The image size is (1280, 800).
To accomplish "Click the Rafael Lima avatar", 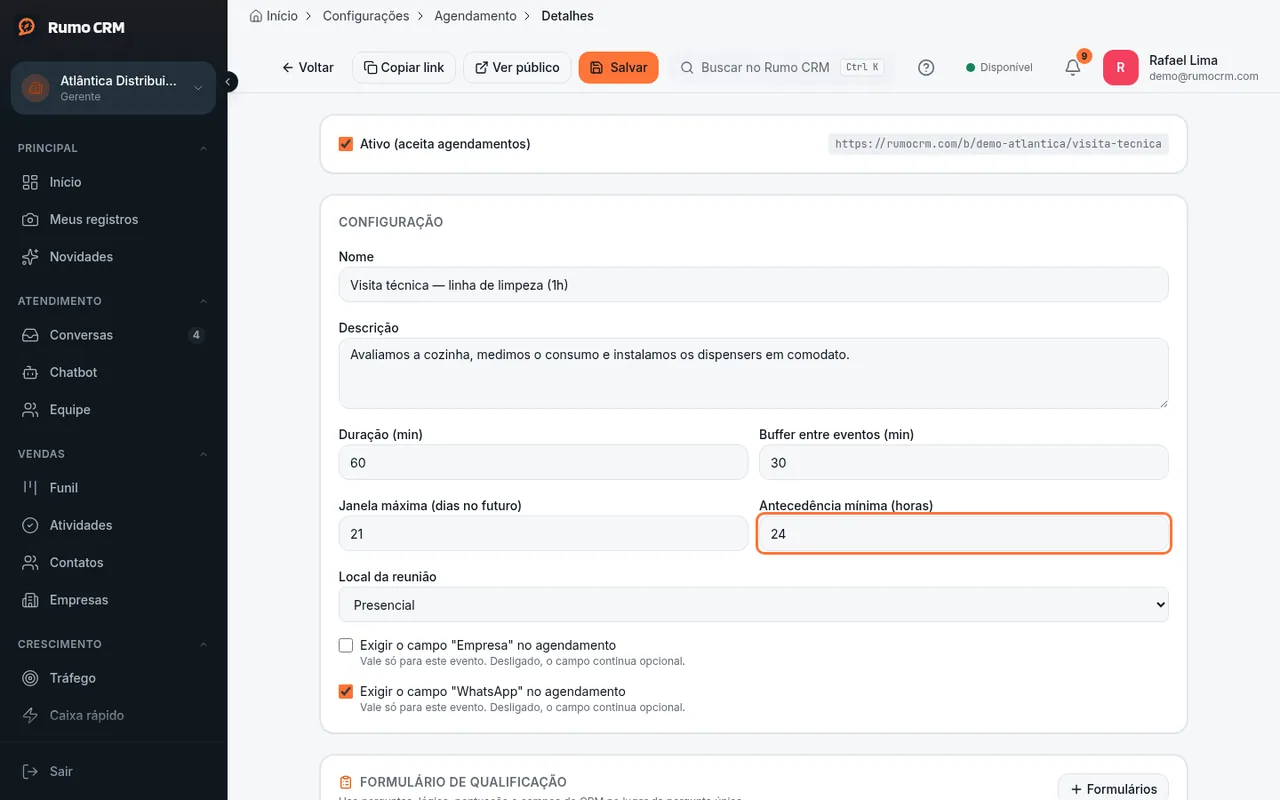I will point(1120,68).
